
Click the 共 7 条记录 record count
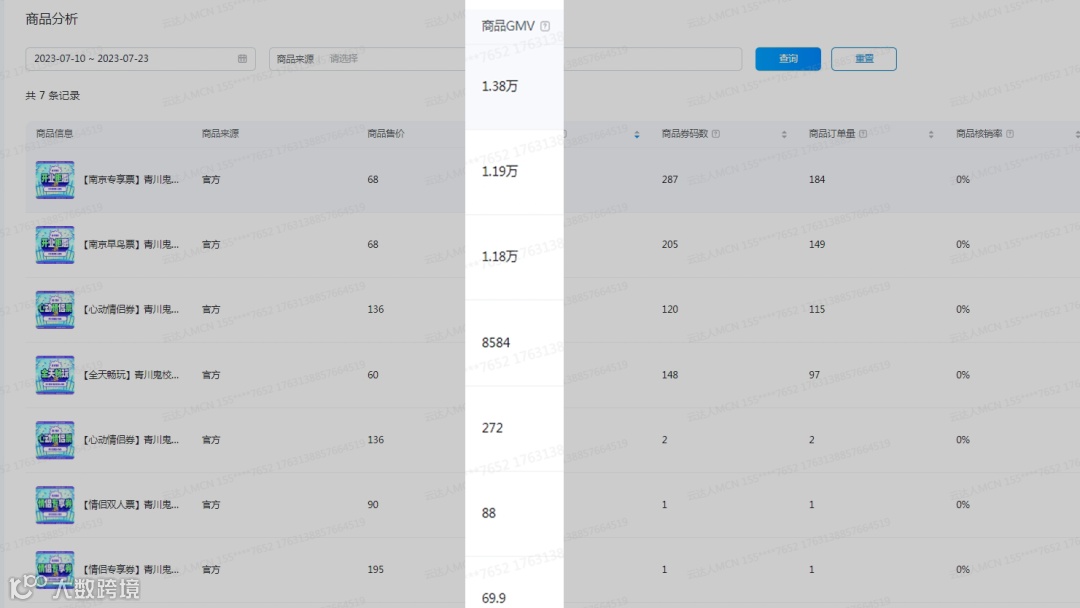(x=52, y=96)
